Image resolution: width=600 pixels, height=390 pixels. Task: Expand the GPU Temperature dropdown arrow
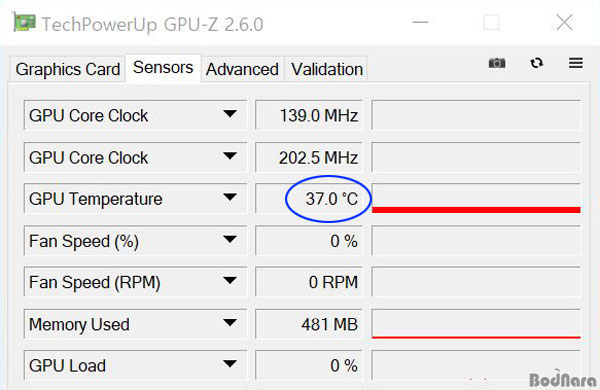coord(230,197)
